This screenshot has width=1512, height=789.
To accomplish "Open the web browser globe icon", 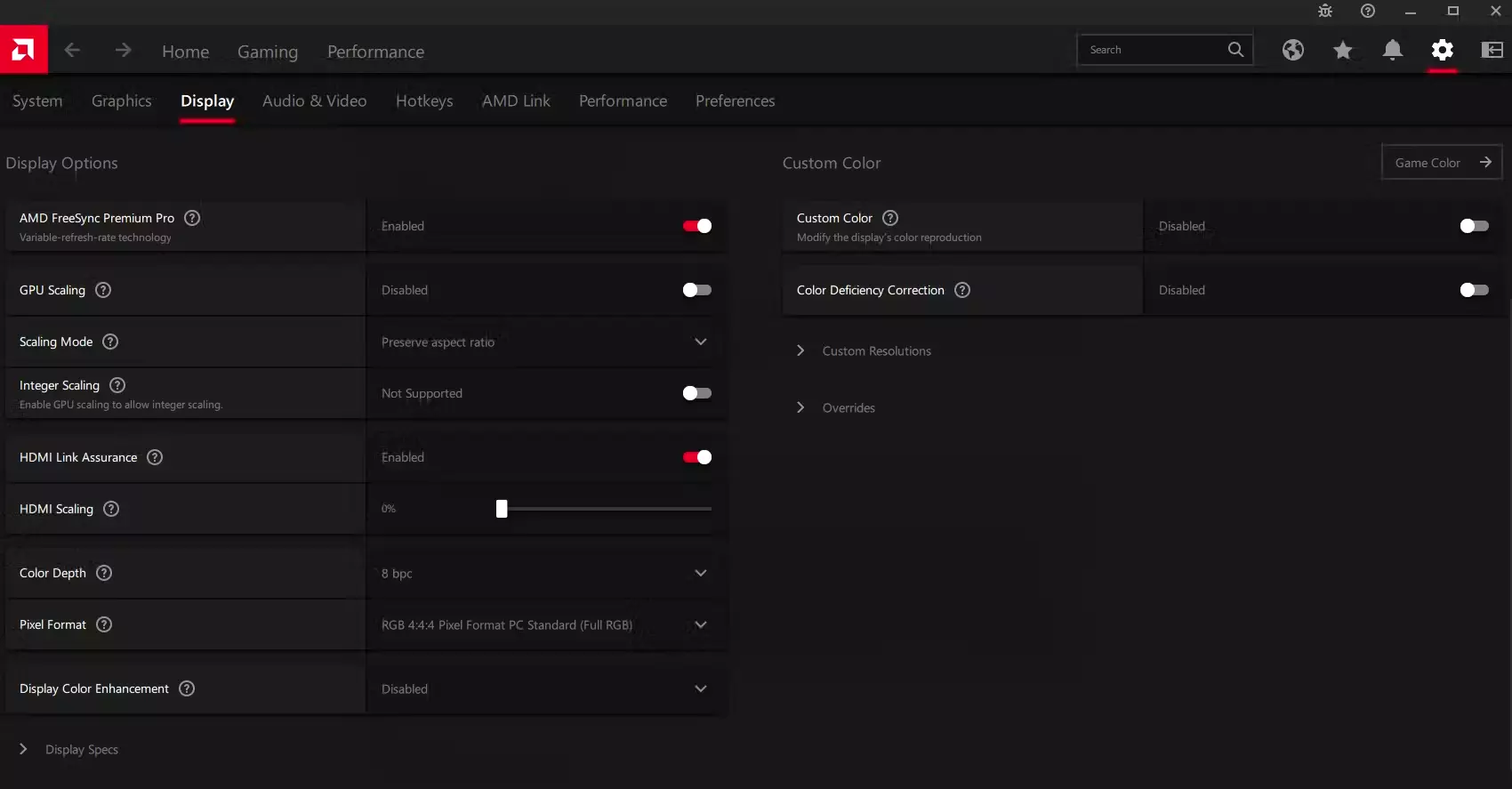I will 1293,50.
